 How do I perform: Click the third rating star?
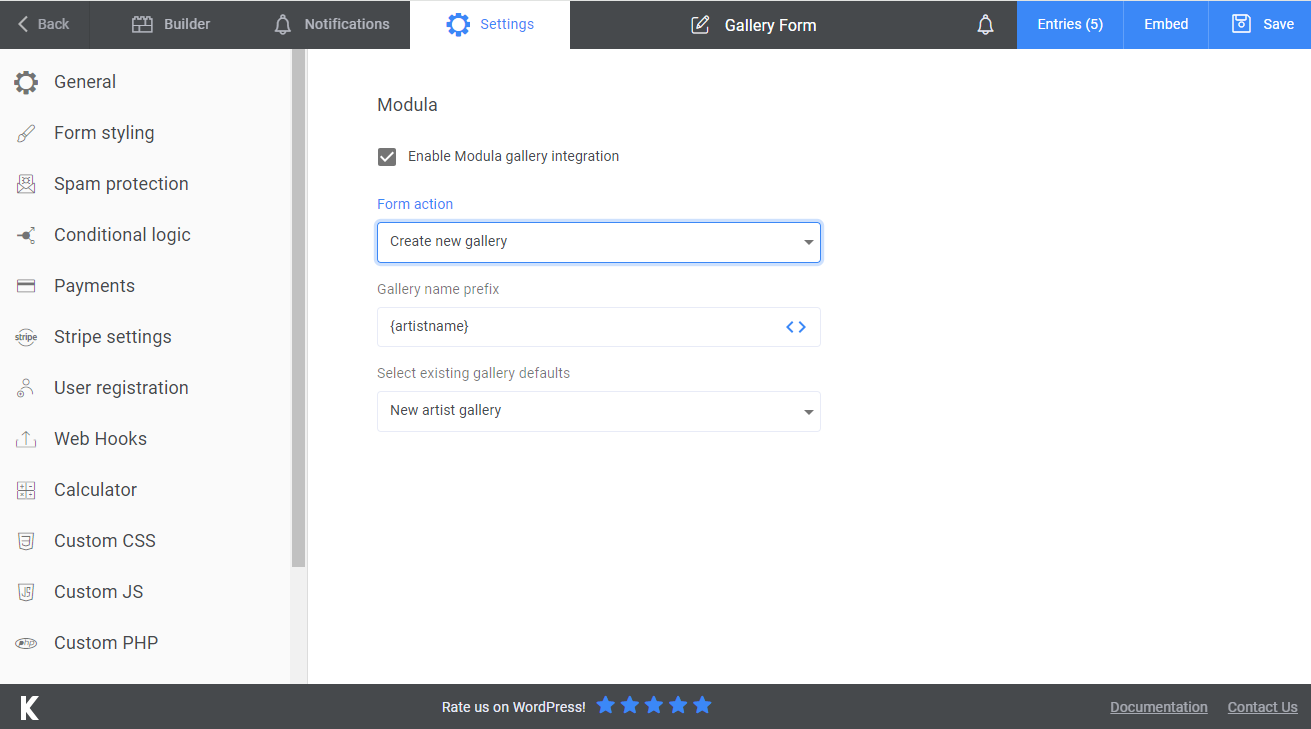point(654,705)
